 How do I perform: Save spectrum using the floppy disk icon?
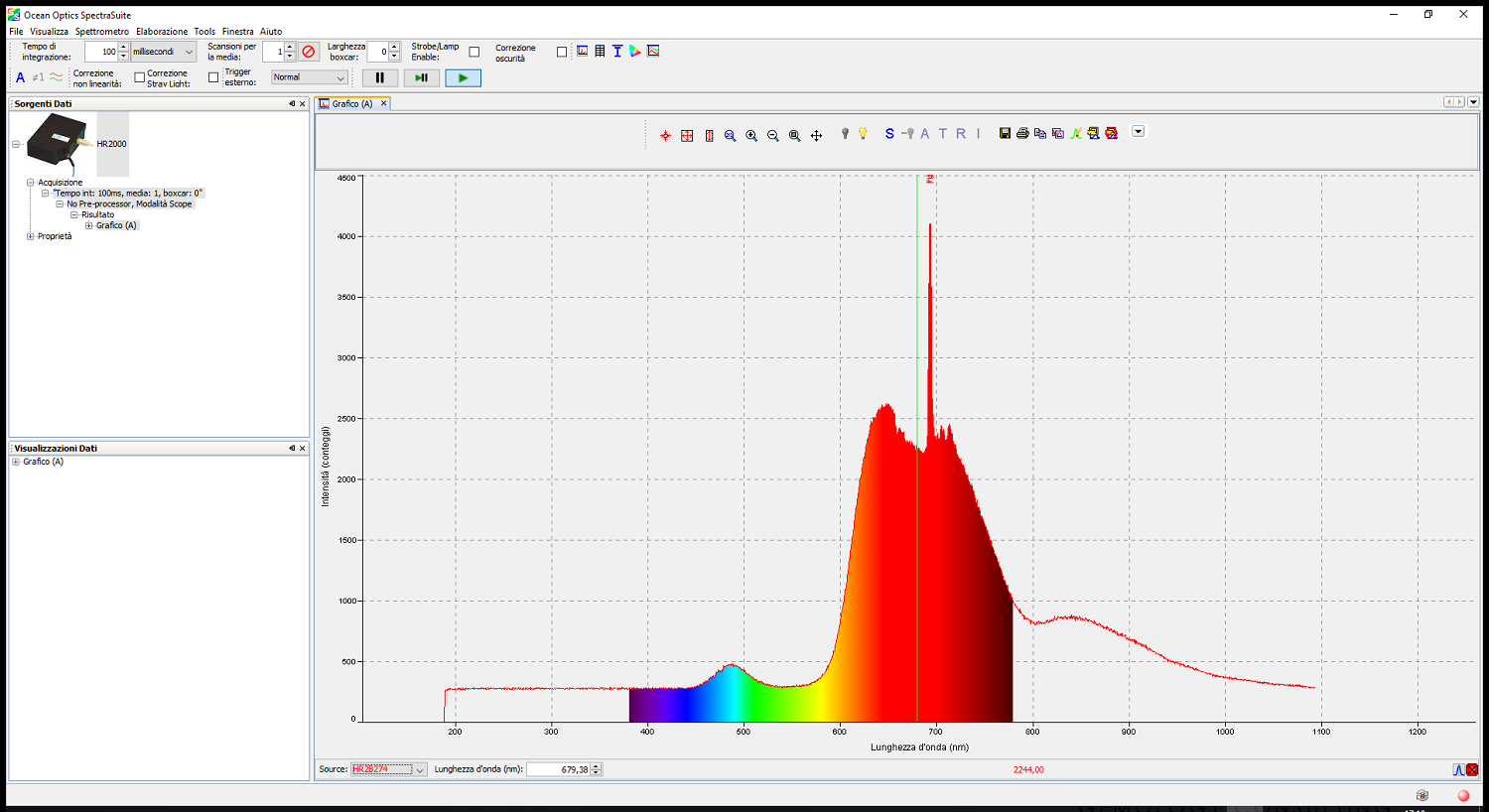1005,133
